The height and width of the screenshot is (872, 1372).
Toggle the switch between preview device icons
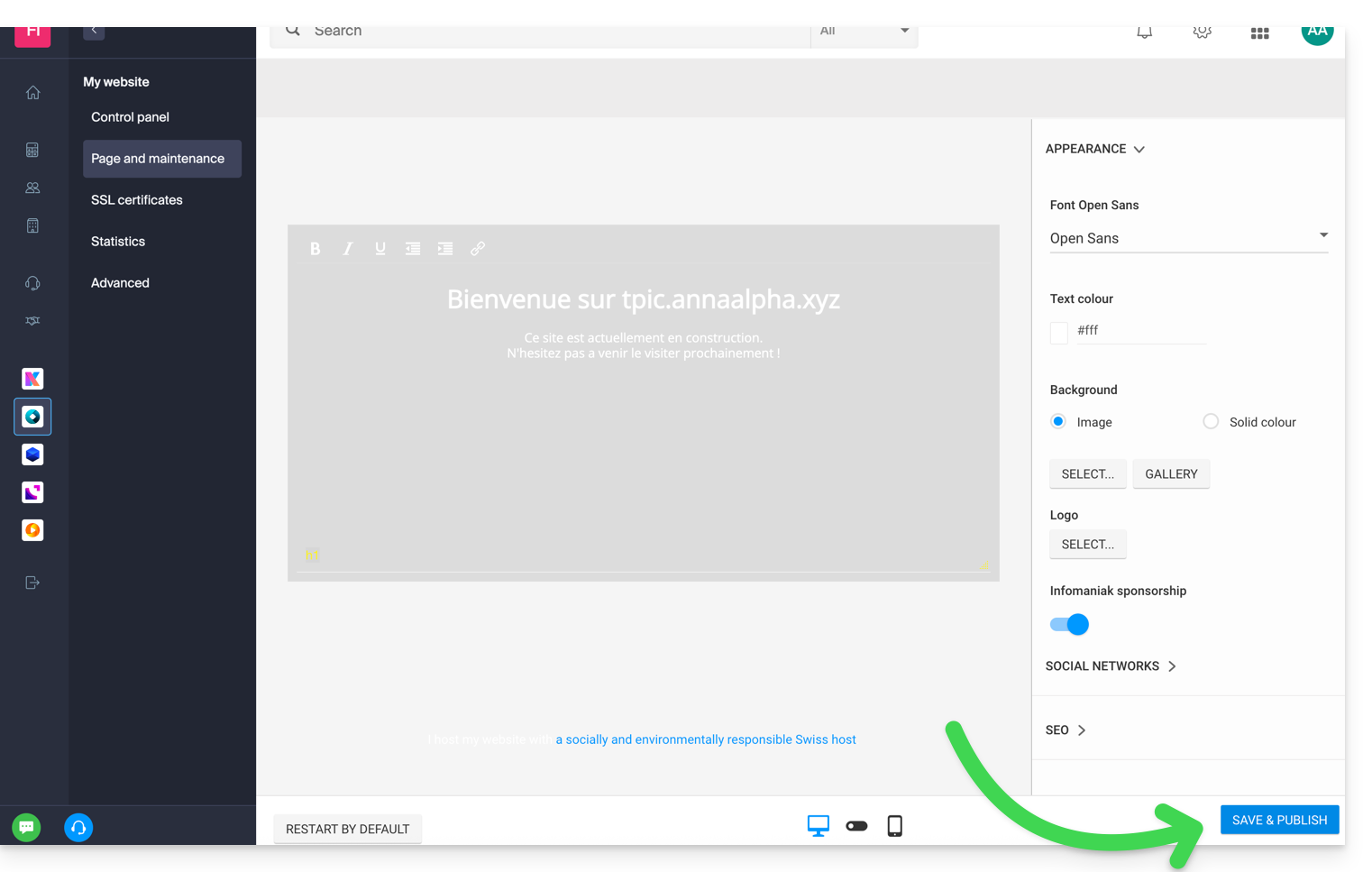click(856, 826)
